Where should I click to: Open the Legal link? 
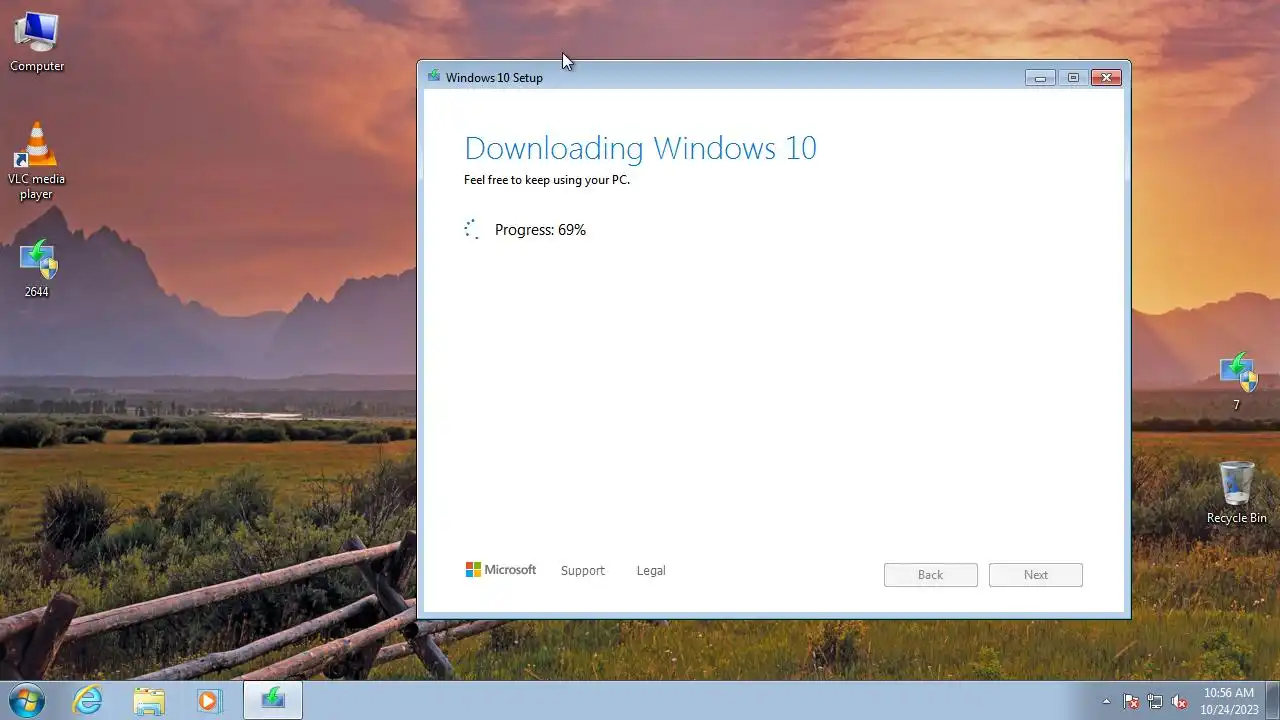pyautogui.click(x=651, y=570)
